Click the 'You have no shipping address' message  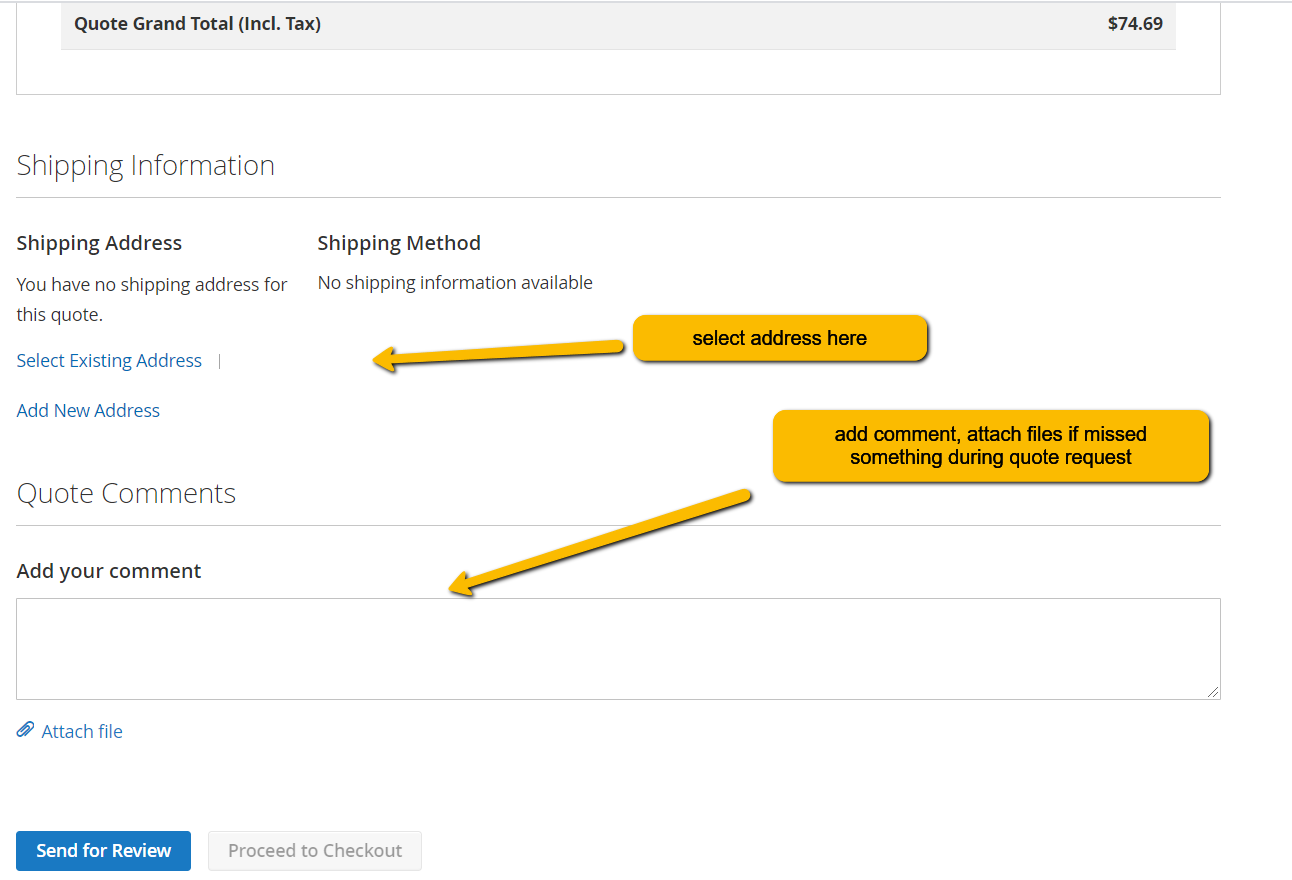[x=152, y=299]
